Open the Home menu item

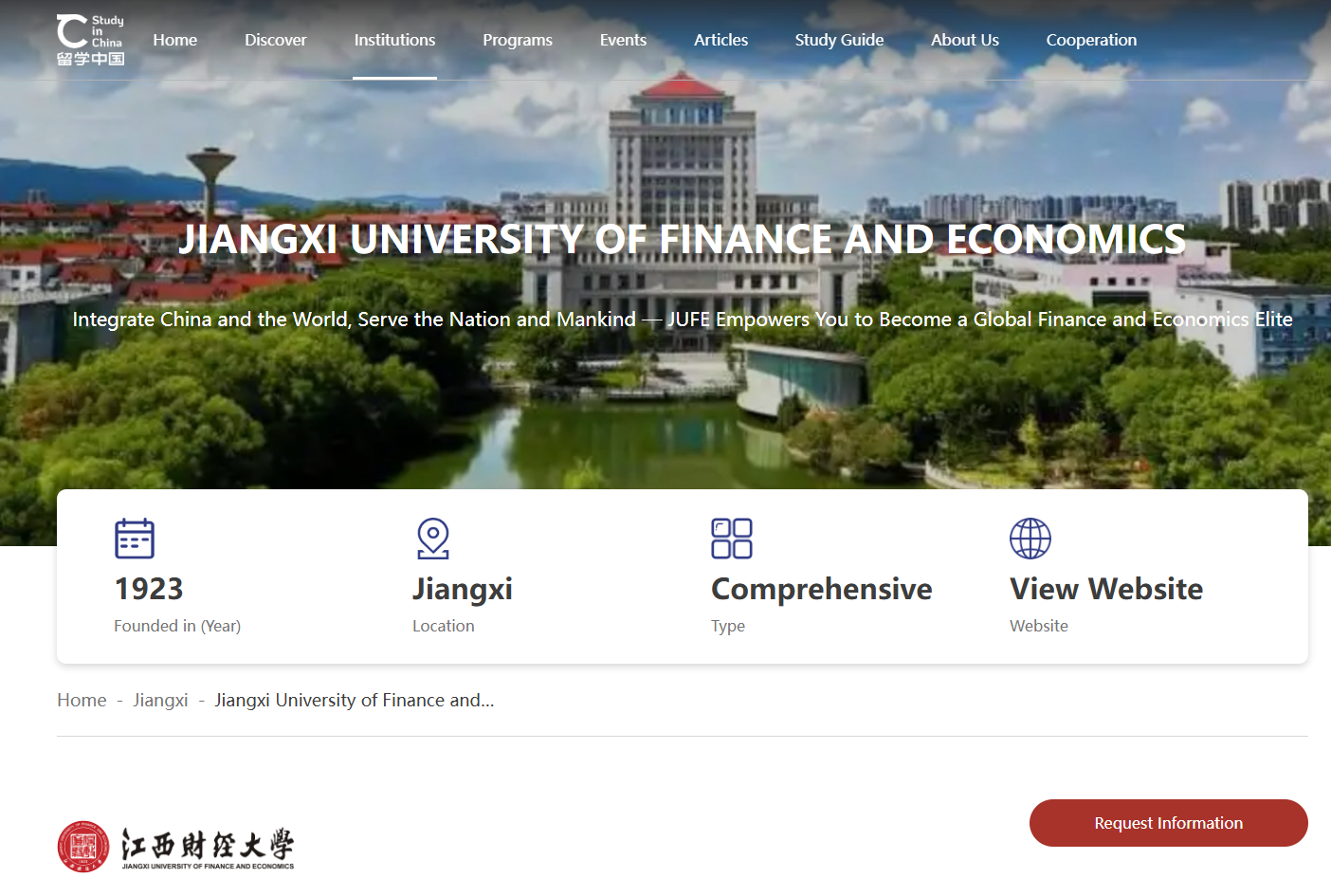[175, 40]
